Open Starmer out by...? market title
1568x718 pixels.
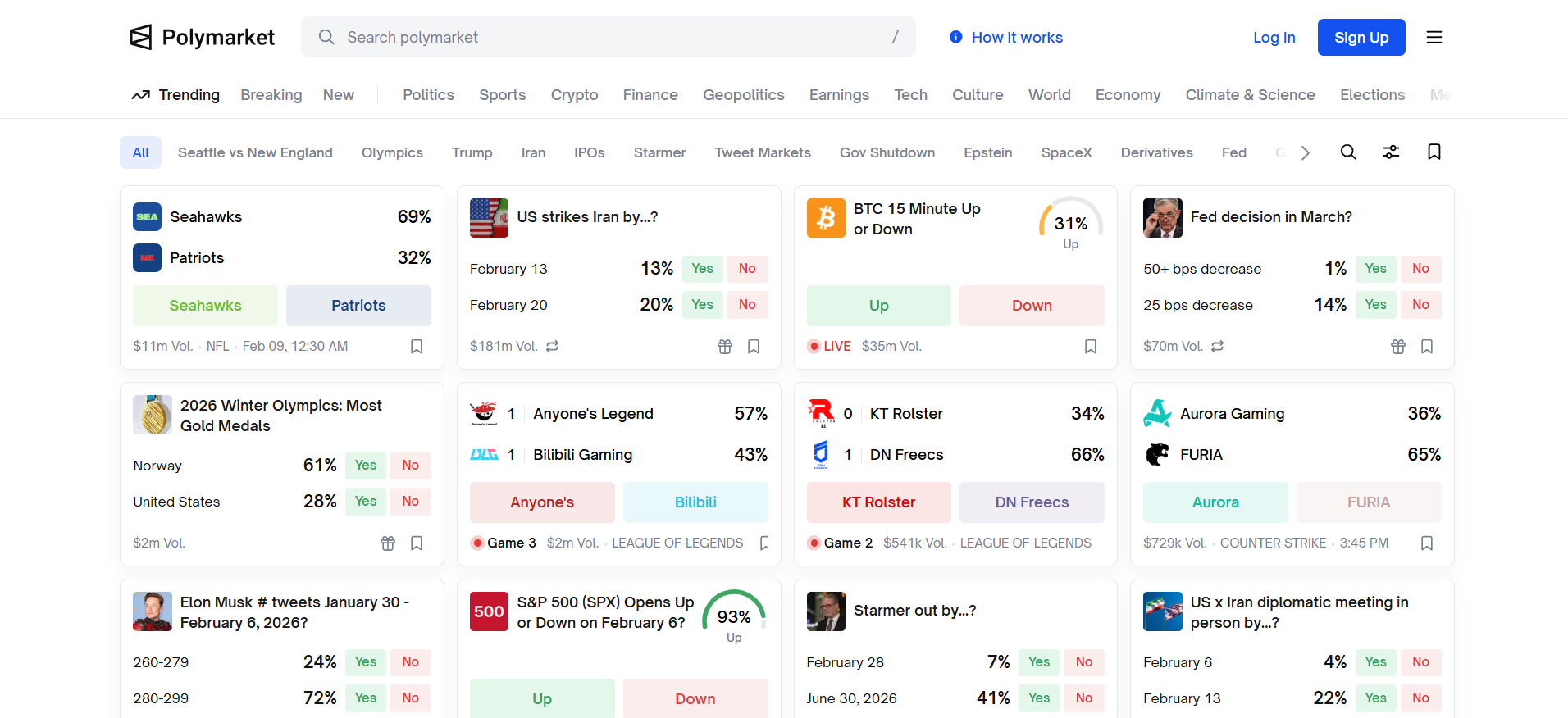point(914,611)
